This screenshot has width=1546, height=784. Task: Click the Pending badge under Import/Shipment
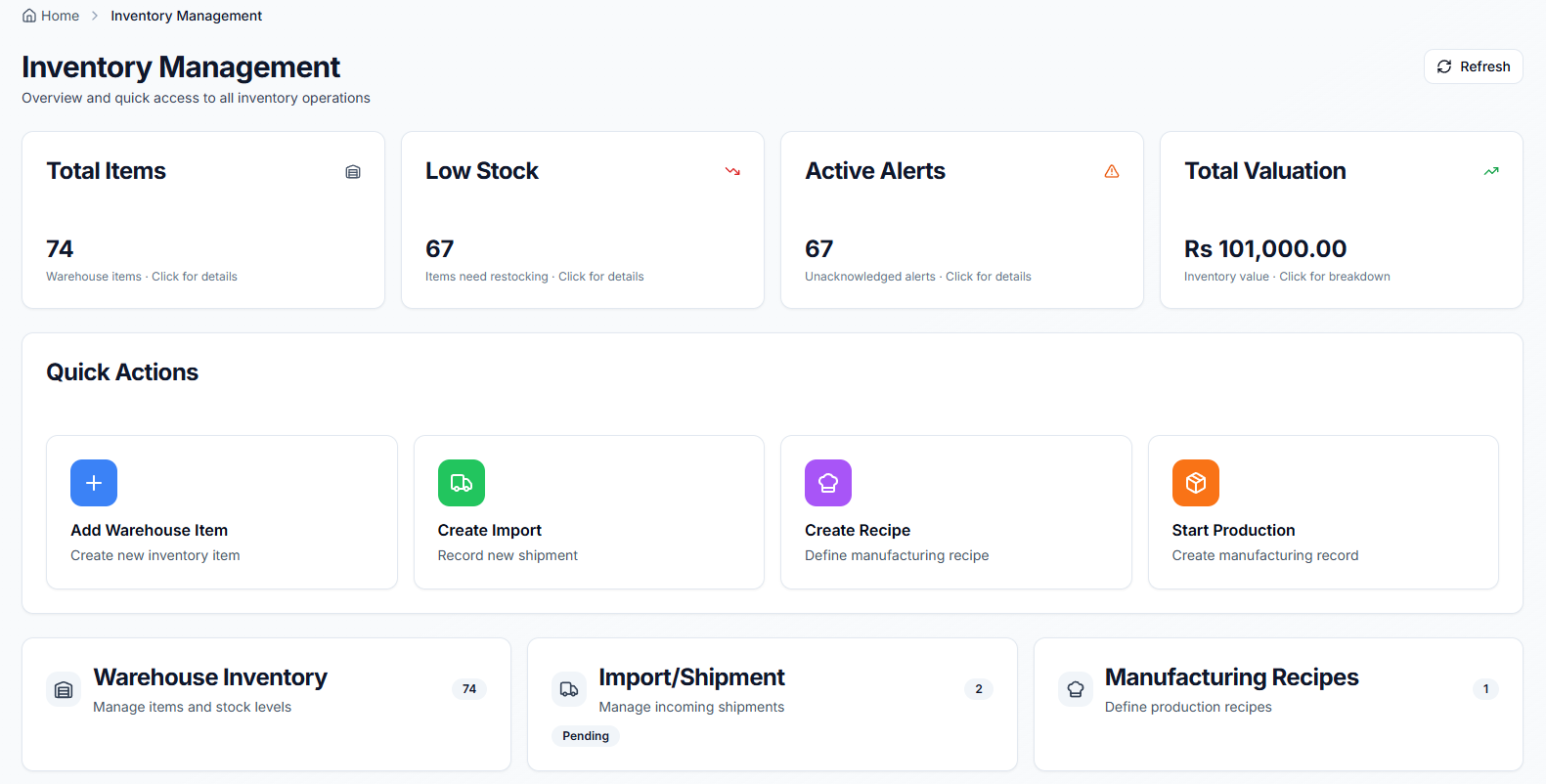pos(586,736)
